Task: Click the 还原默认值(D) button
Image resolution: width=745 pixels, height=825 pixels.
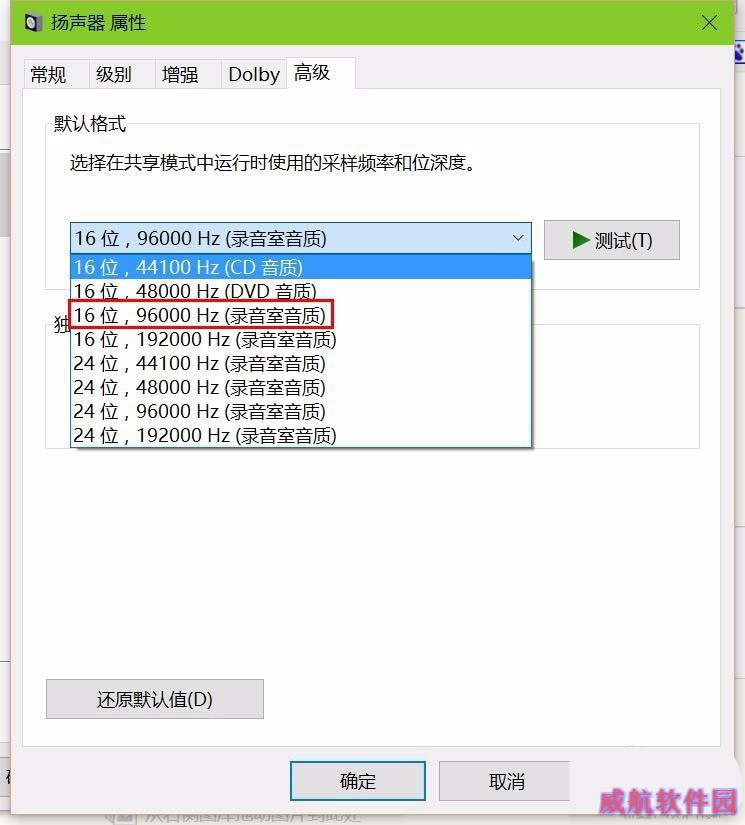Action: [155, 699]
